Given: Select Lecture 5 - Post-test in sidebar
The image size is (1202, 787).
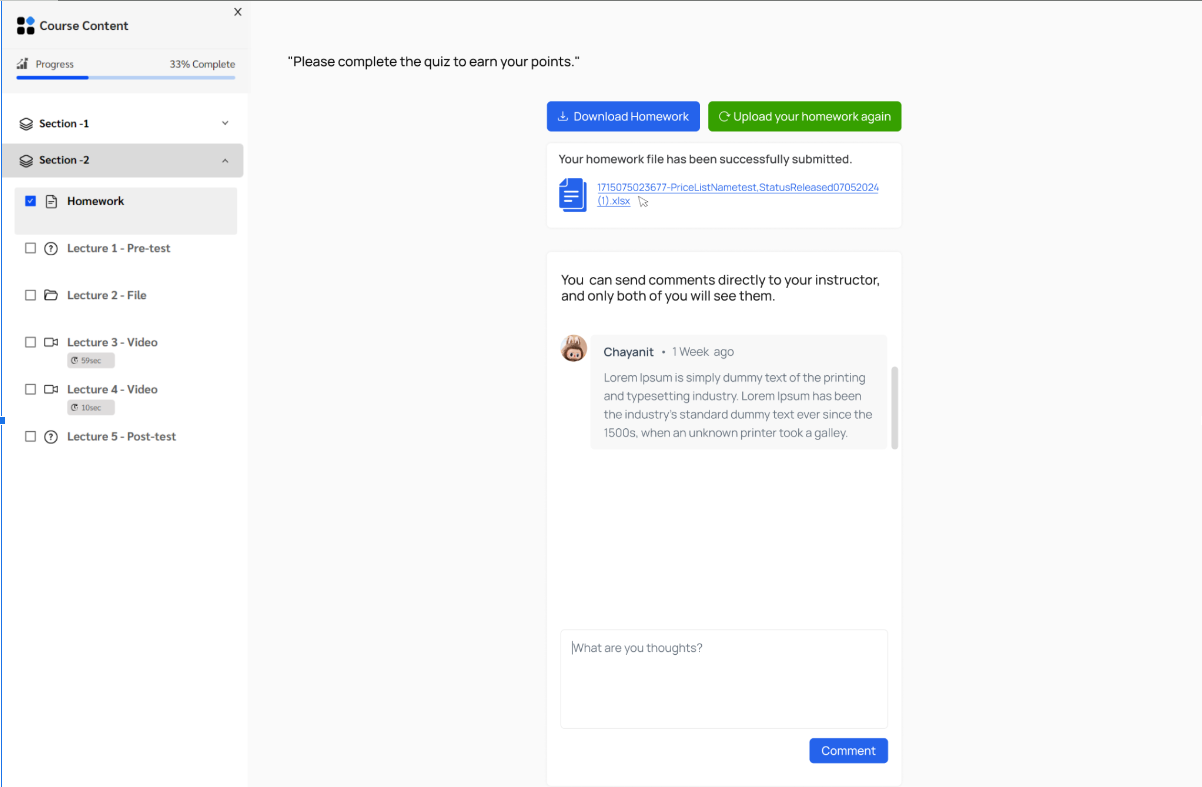Looking at the screenshot, I should [x=121, y=437].
